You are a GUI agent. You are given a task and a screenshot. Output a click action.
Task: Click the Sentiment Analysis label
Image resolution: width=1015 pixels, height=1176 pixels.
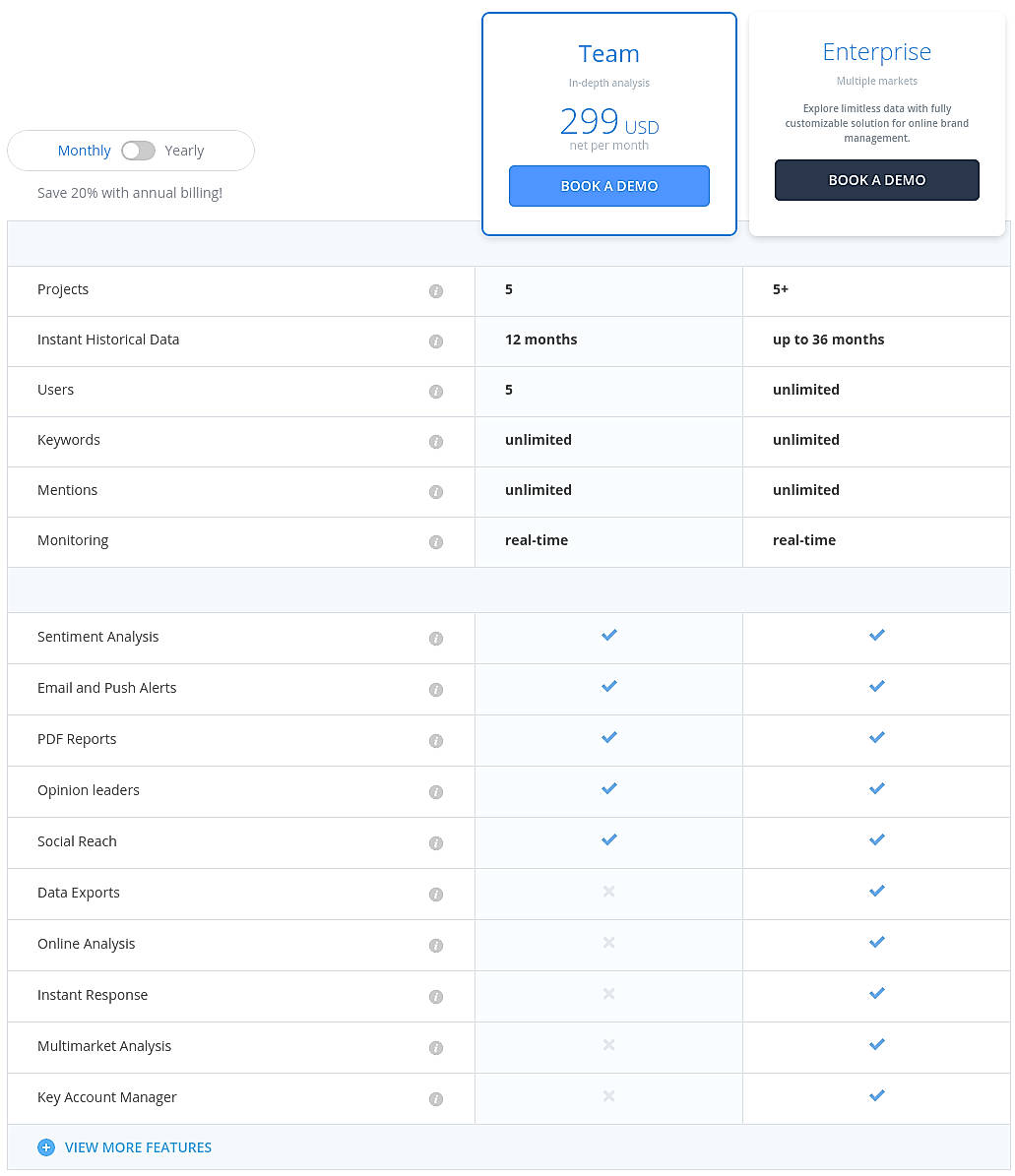(x=98, y=637)
